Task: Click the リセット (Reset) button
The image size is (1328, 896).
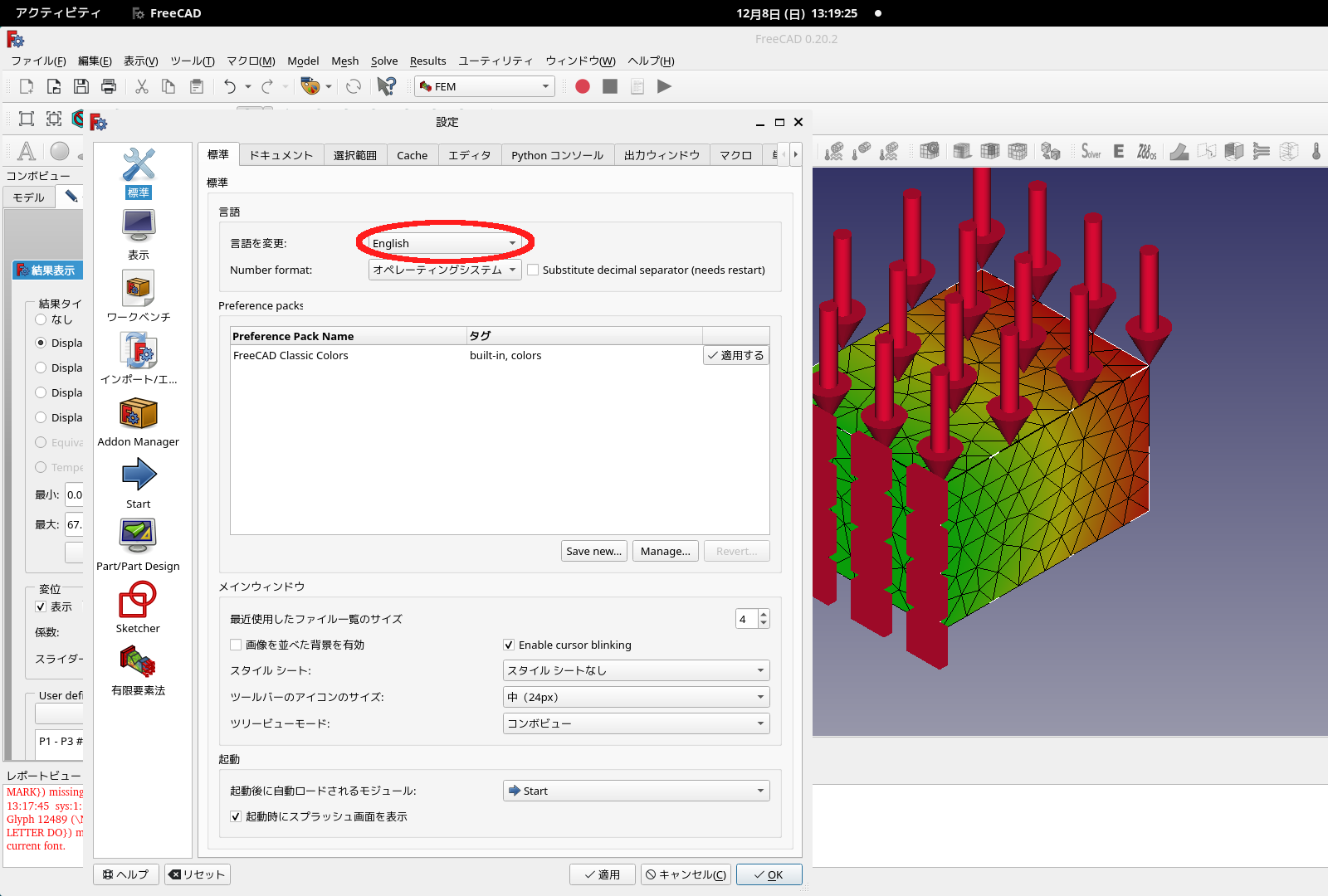Action: (x=198, y=874)
